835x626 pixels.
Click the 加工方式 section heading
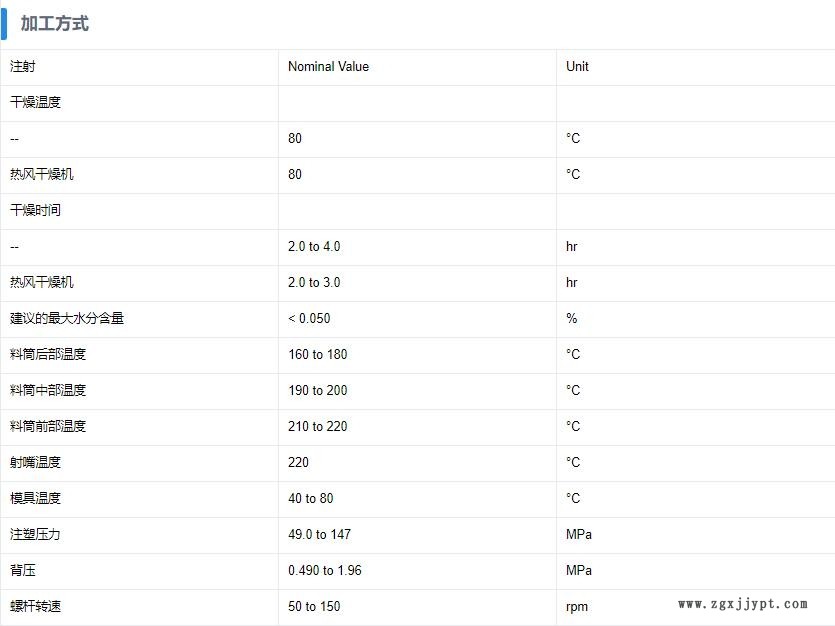point(55,23)
